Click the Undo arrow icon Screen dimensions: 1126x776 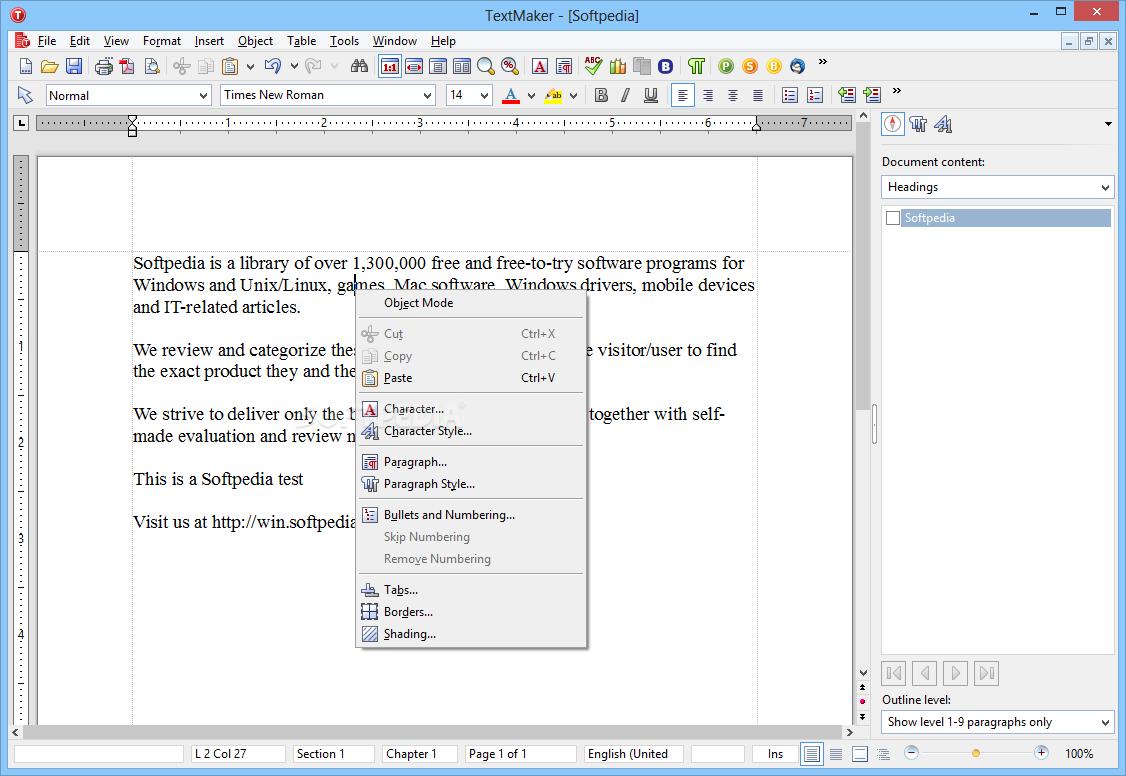[272, 67]
